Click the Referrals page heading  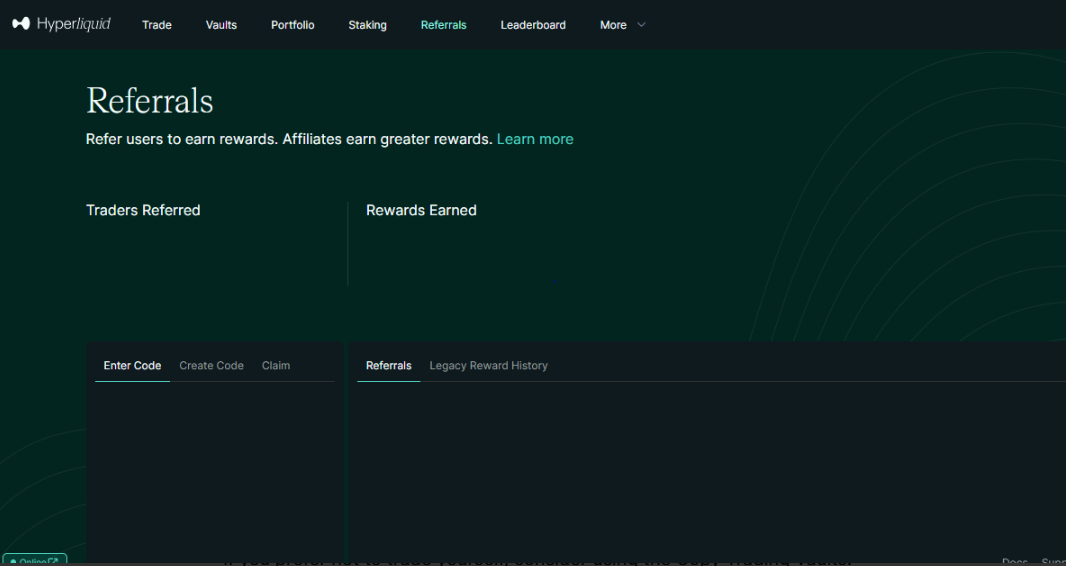point(150,101)
